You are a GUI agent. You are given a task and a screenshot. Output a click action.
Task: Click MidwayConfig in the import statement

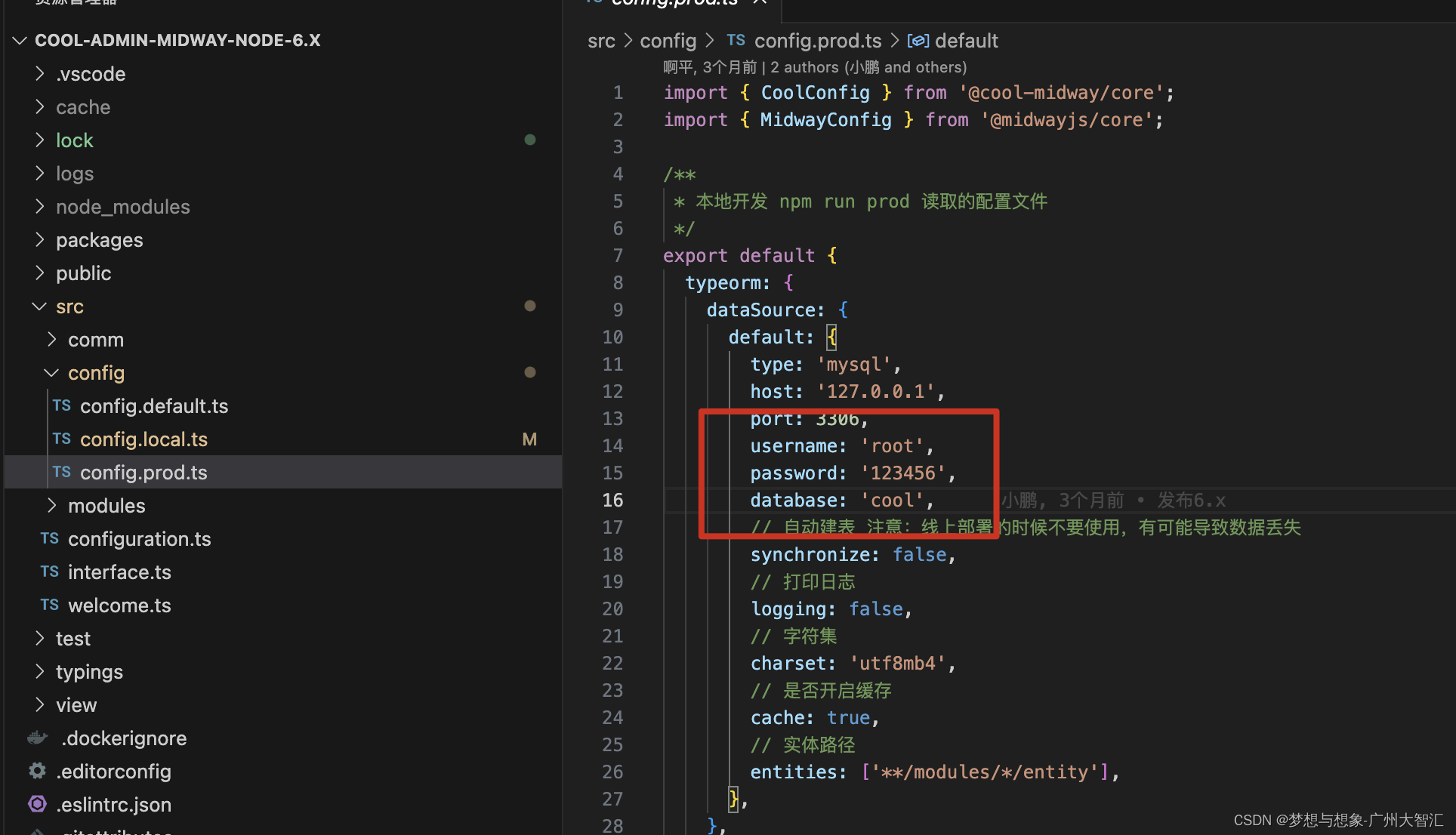click(x=825, y=120)
